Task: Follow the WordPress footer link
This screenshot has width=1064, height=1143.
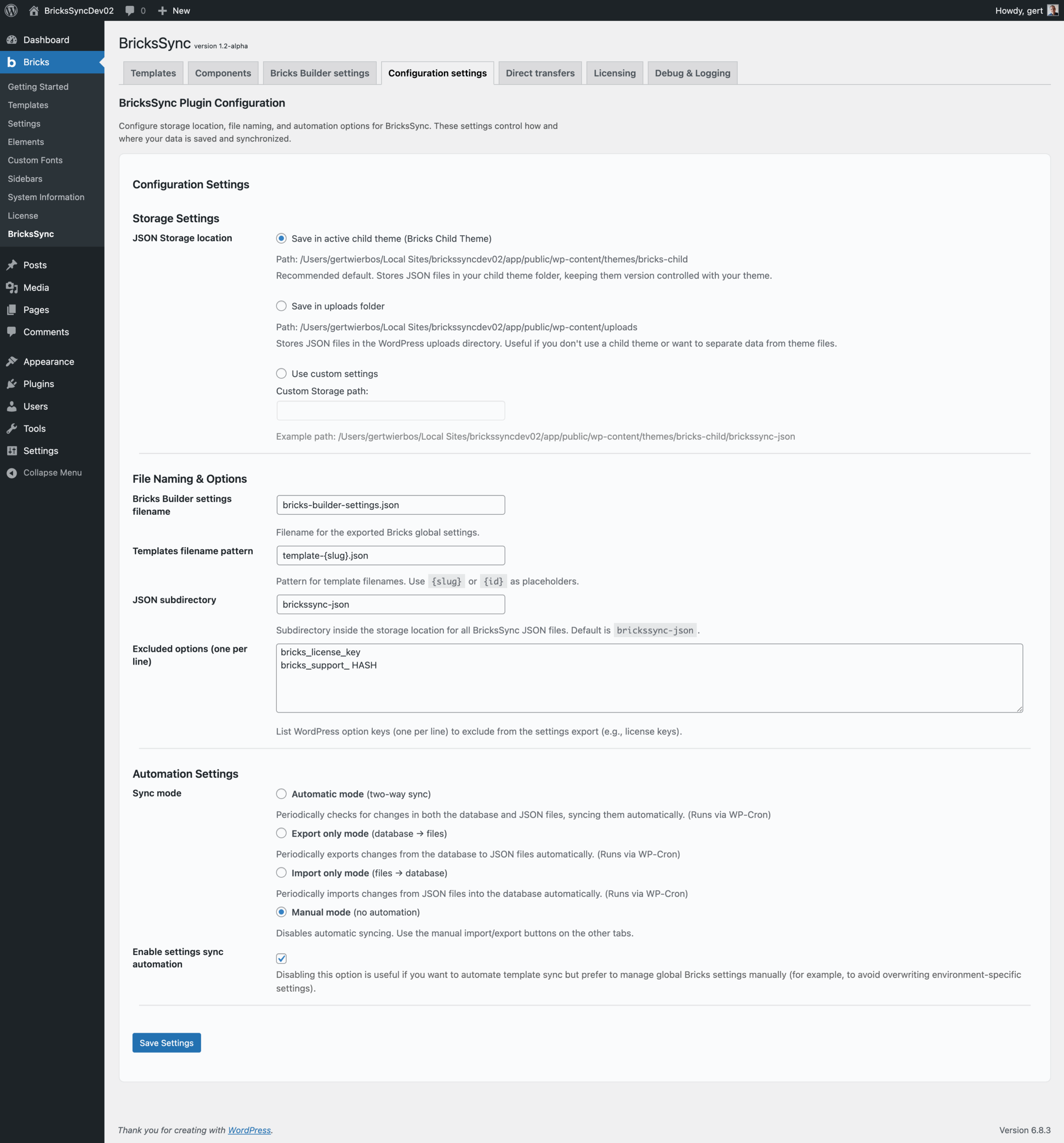Action: 249,1130
